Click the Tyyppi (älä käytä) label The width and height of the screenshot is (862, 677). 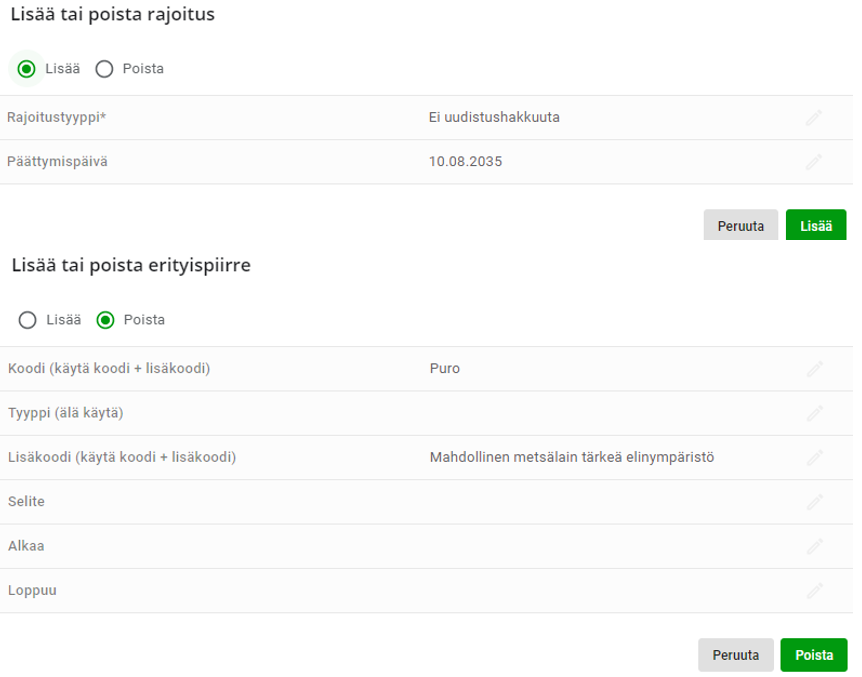pyautogui.click(x=65, y=413)
